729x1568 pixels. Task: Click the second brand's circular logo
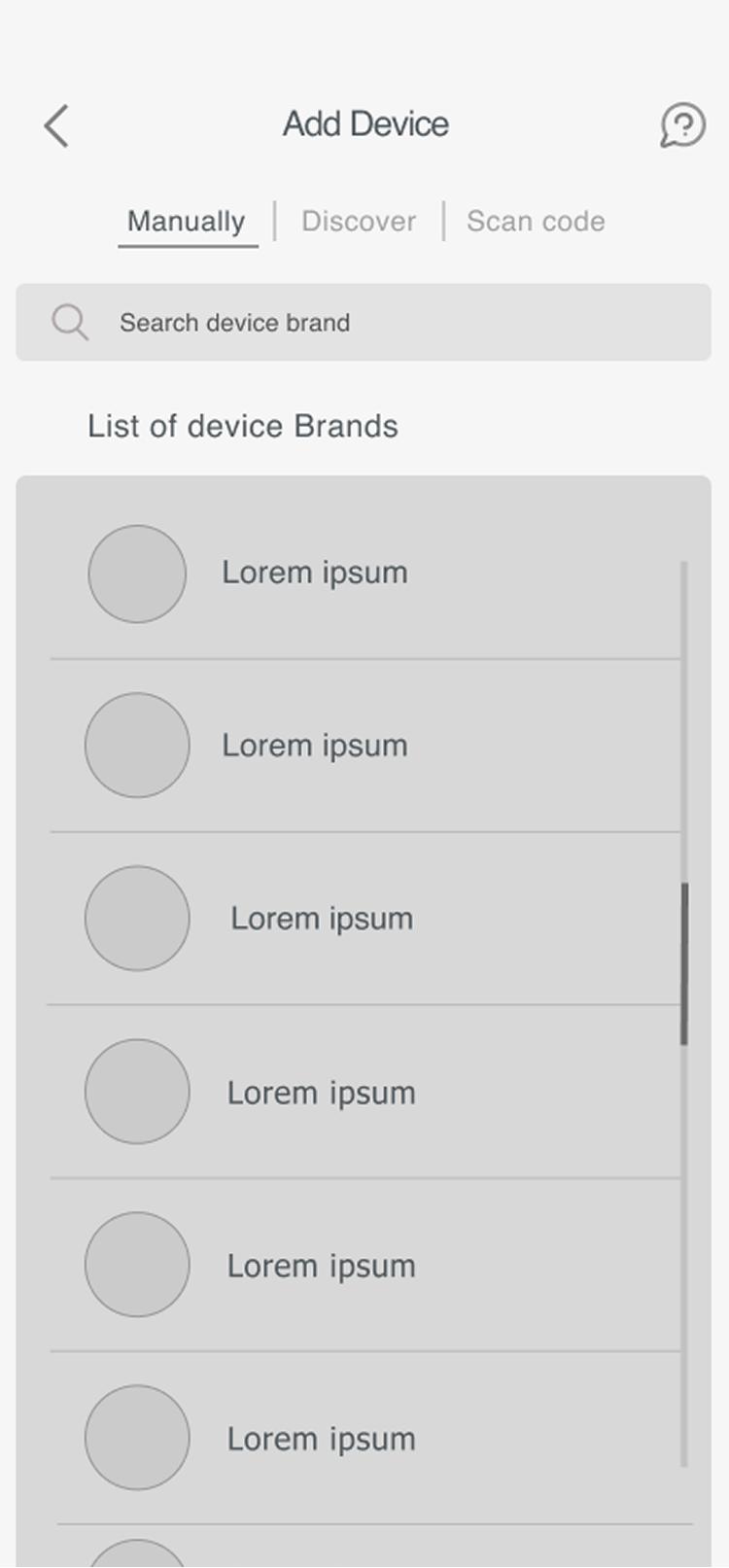[x=136, y=746]
